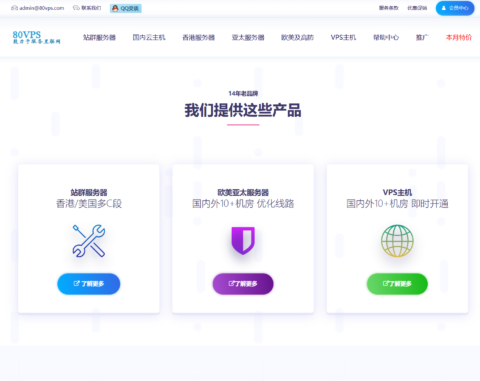
Task: Open the 帮助中心 nav menu
Action: [x=386, y=37]
